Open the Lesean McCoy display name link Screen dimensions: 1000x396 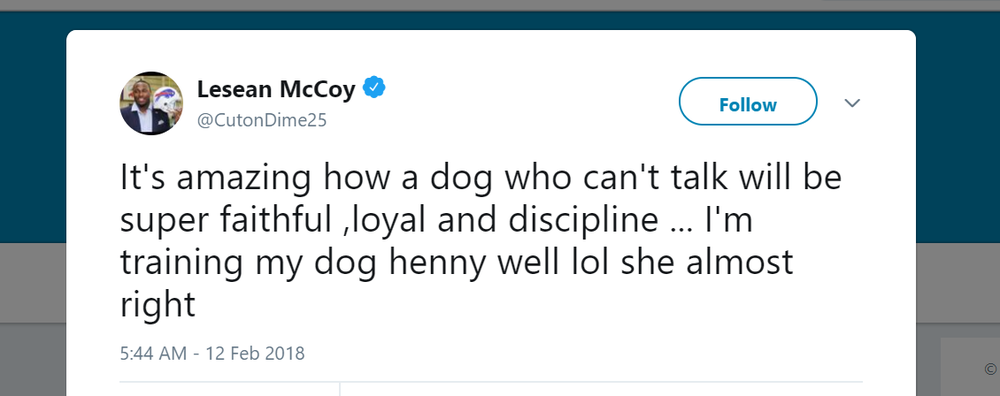coord(276,89)
